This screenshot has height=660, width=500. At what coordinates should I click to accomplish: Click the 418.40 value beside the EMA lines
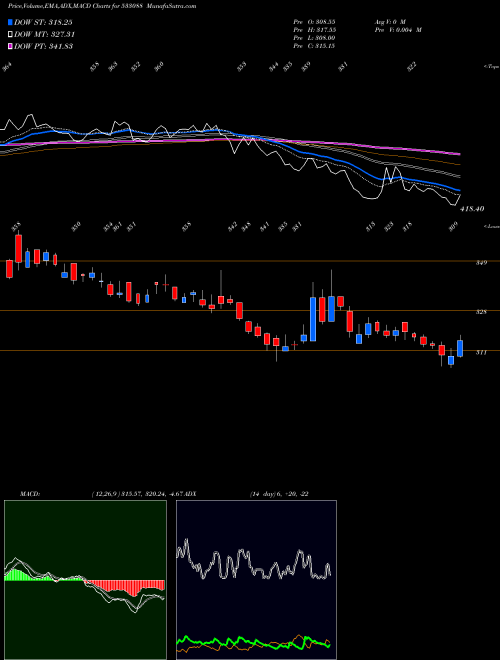(473, 209)
